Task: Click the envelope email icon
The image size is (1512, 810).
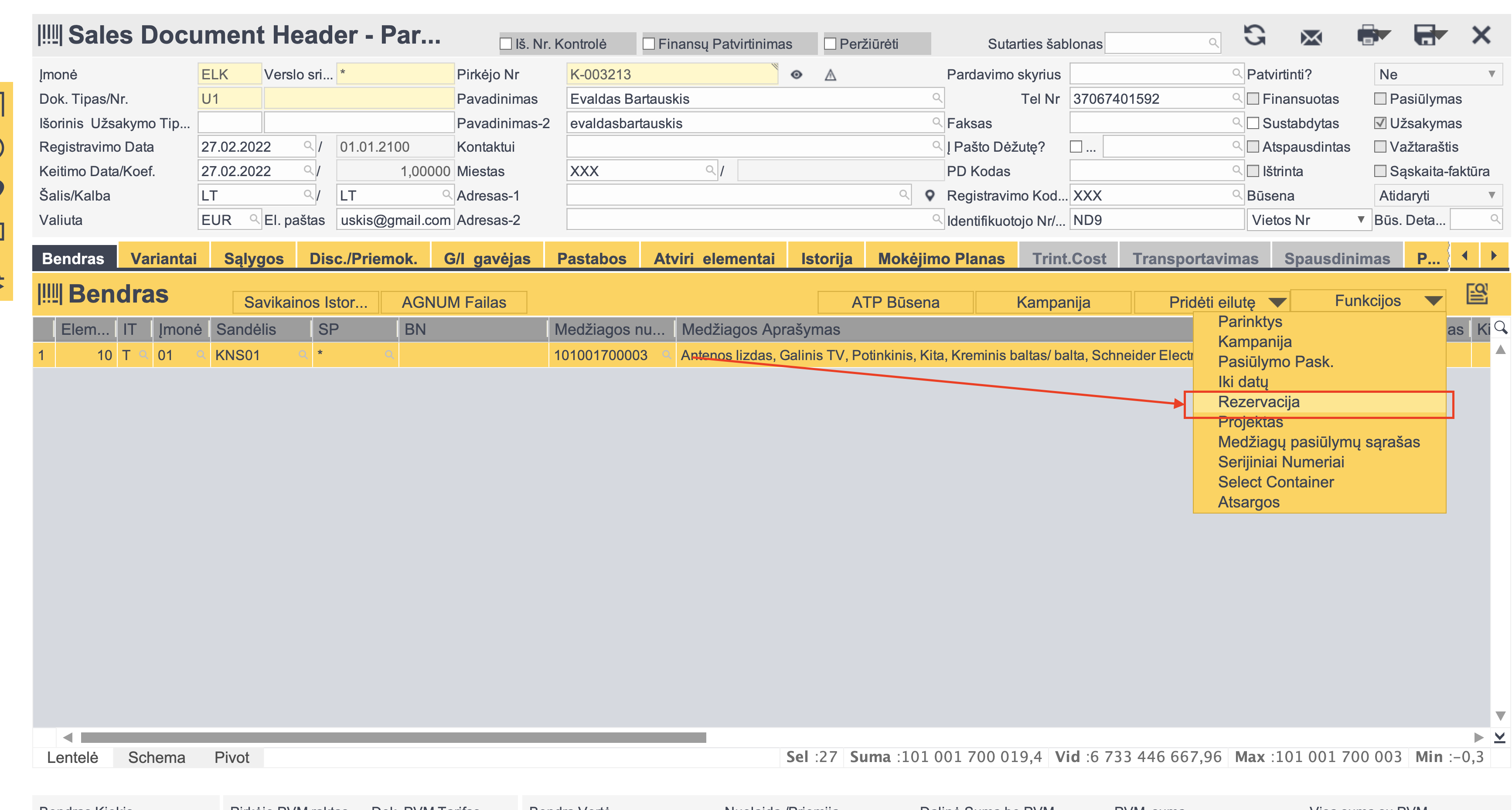Action: 1311,37
